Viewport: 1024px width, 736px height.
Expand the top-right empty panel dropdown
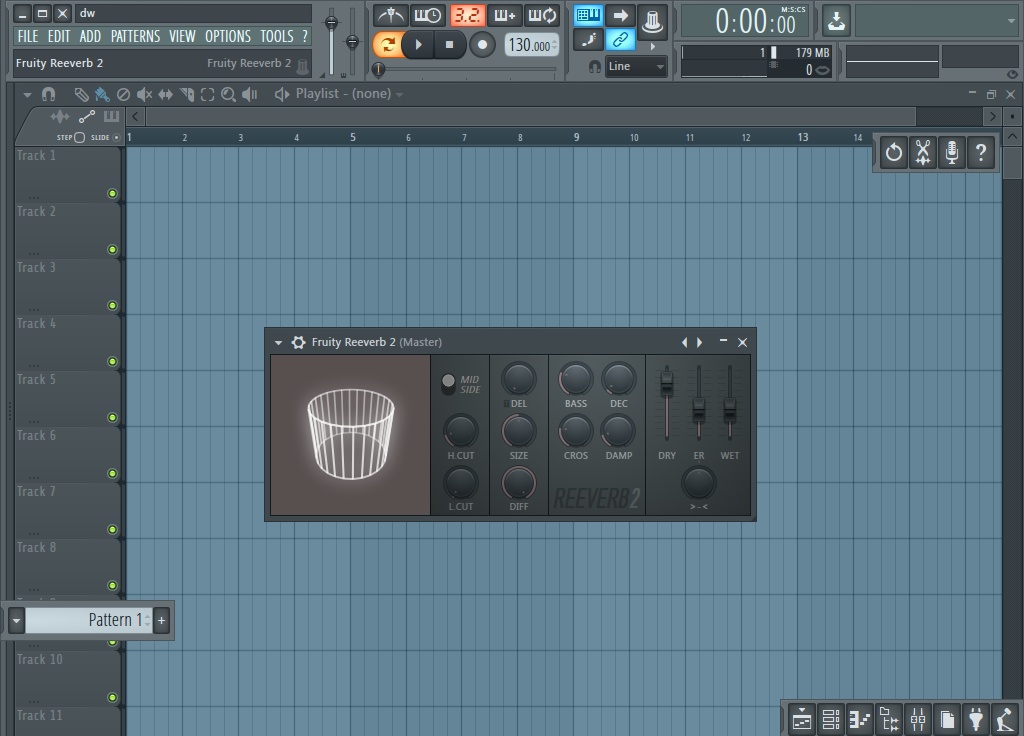[x=1011, y=21]
